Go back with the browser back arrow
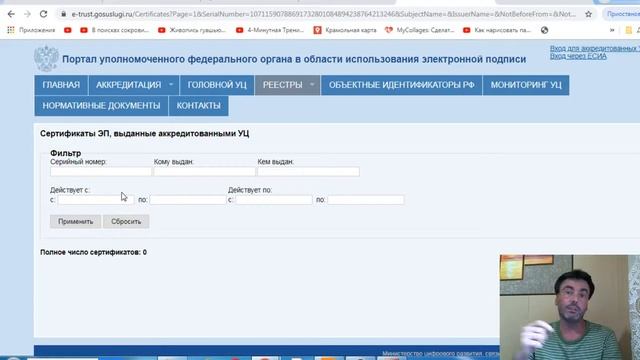The image size is (640, 360). (x=11, y=14)
